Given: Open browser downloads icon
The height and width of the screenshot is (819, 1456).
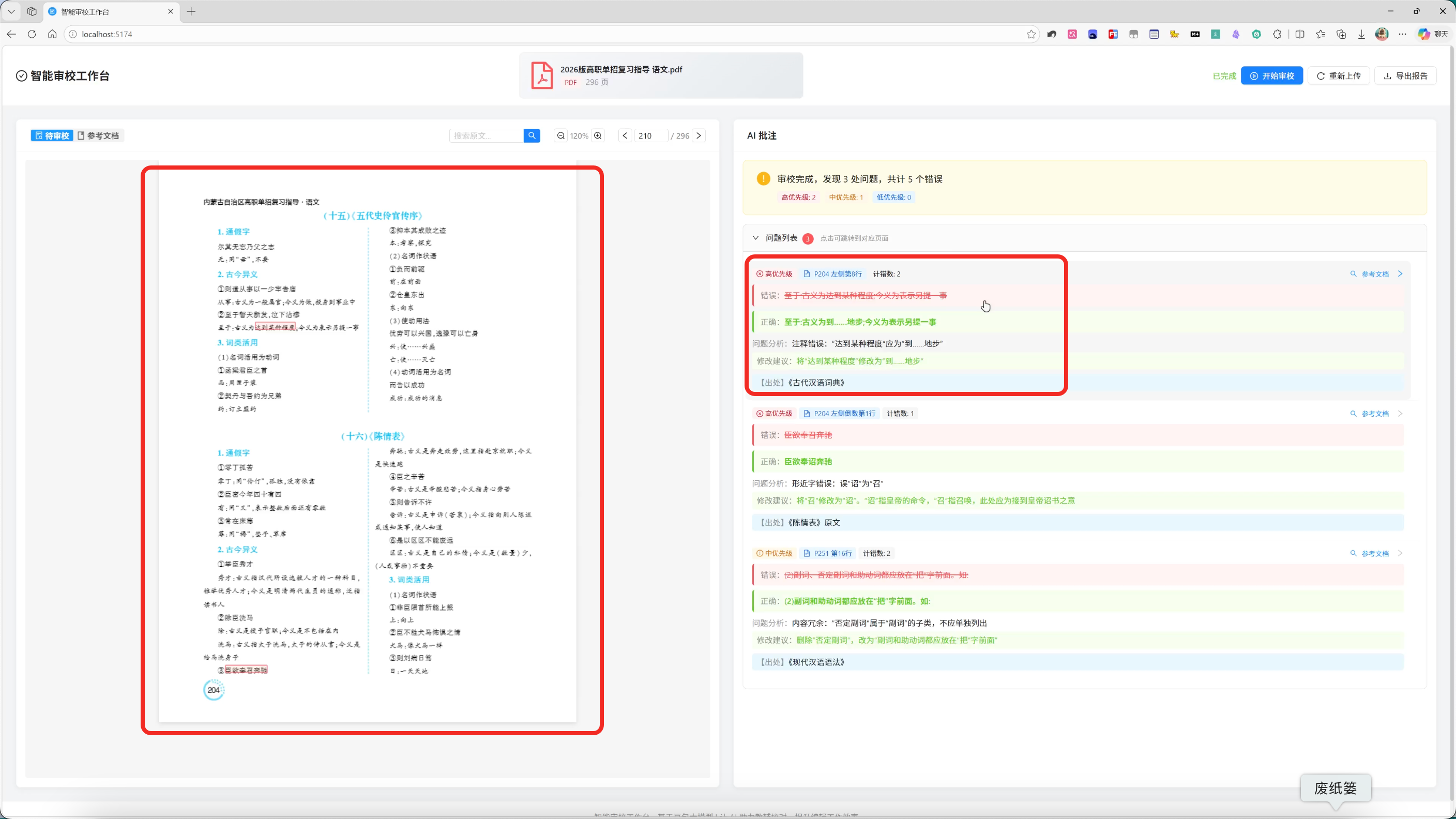Looking at the screenshot, I should pyautogui.click(x=1361, y=35).
